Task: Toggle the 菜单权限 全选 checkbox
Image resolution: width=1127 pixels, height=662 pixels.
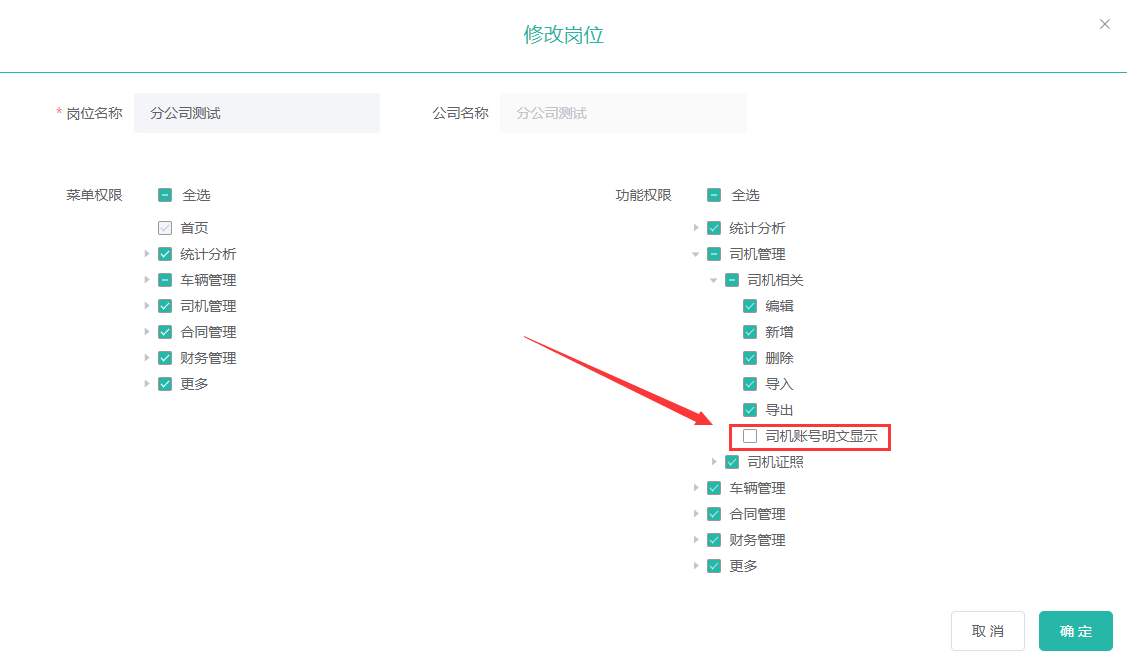Action: [165, 195]
